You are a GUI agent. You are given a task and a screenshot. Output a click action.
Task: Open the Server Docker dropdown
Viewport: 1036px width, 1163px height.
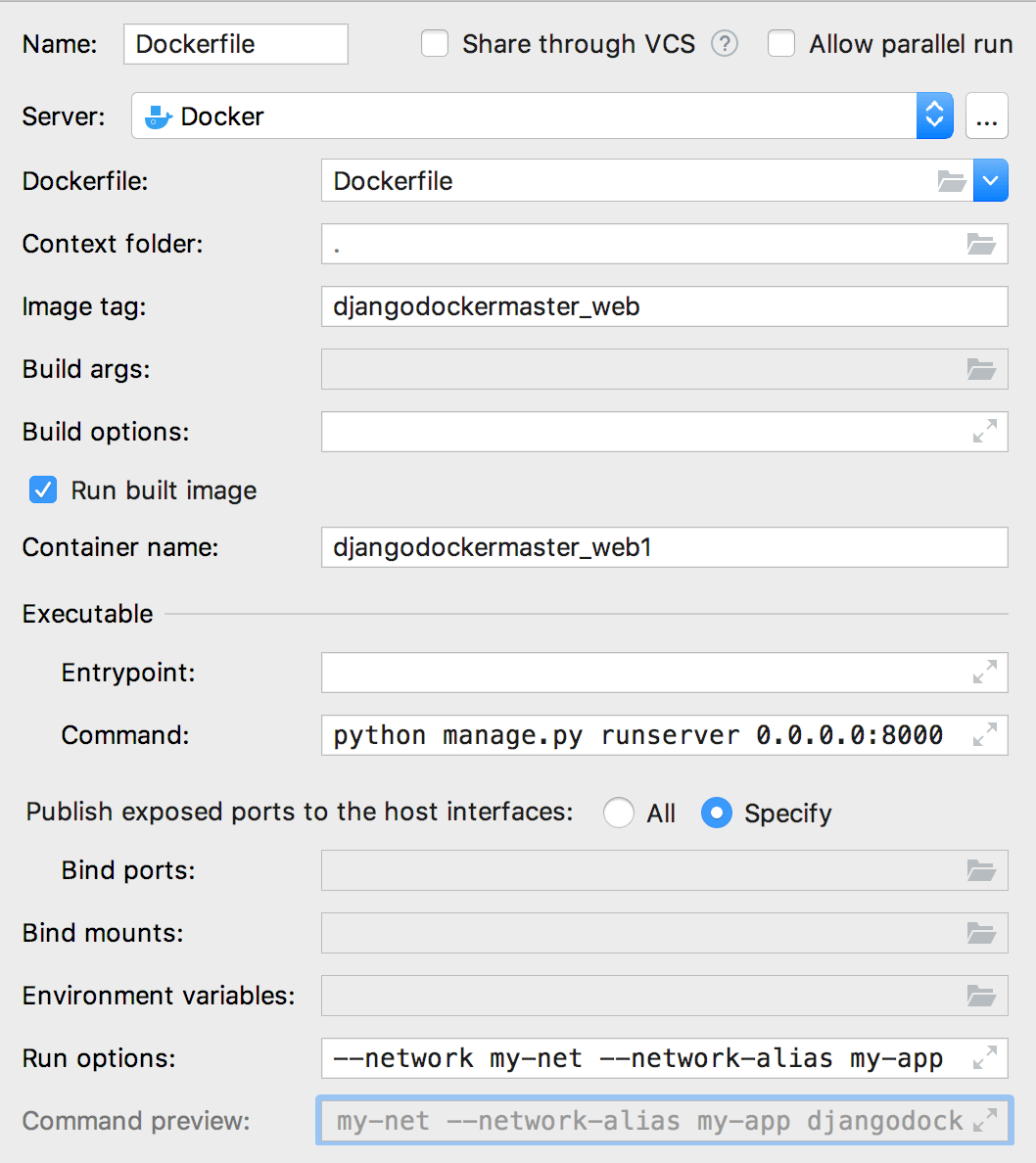coord(934,116)
